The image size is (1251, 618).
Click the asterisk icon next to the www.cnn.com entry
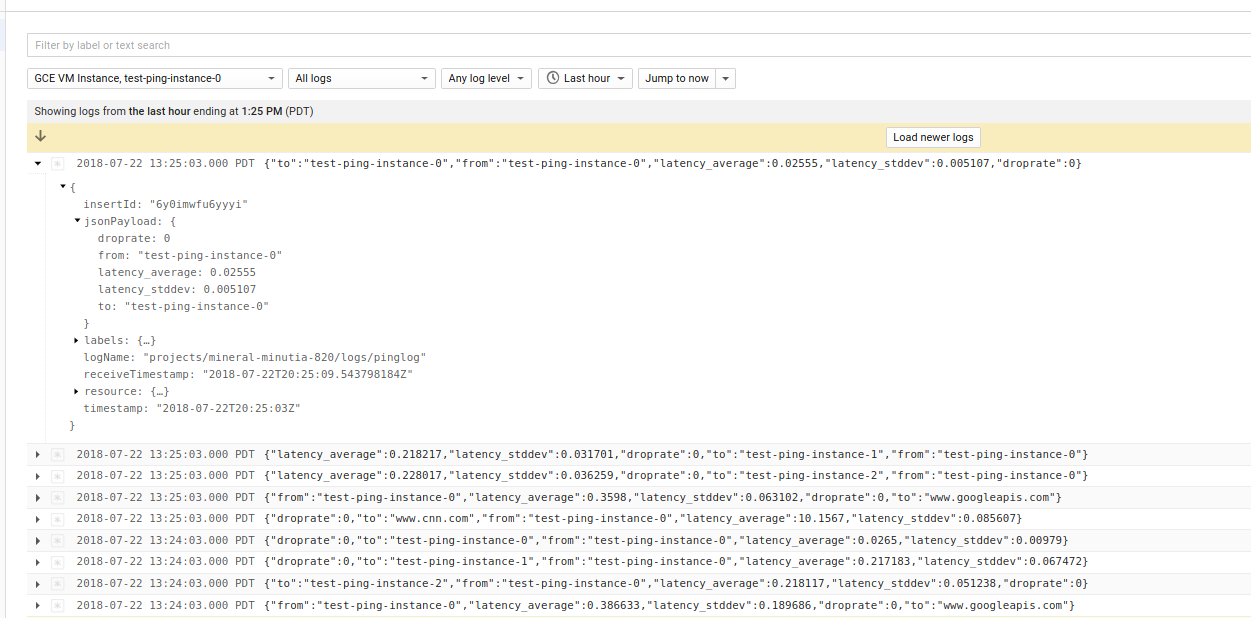pos(57,518)
